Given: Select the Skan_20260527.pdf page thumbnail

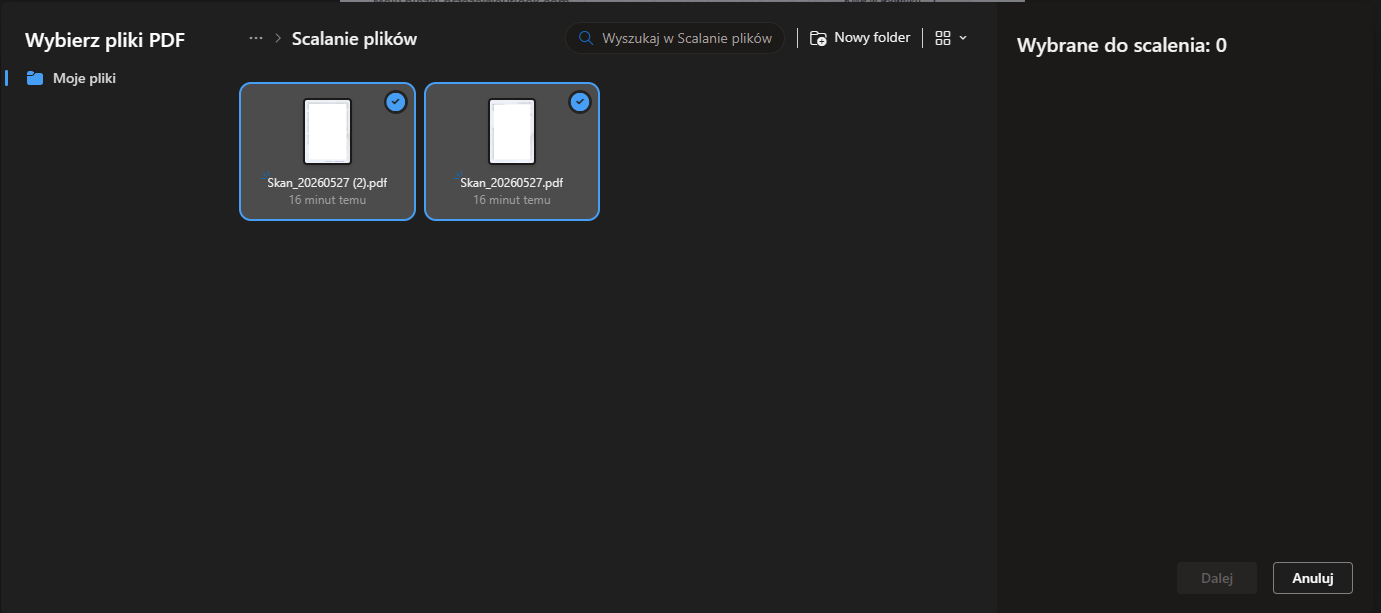Looking at the screenshot, I should [512, 131].
